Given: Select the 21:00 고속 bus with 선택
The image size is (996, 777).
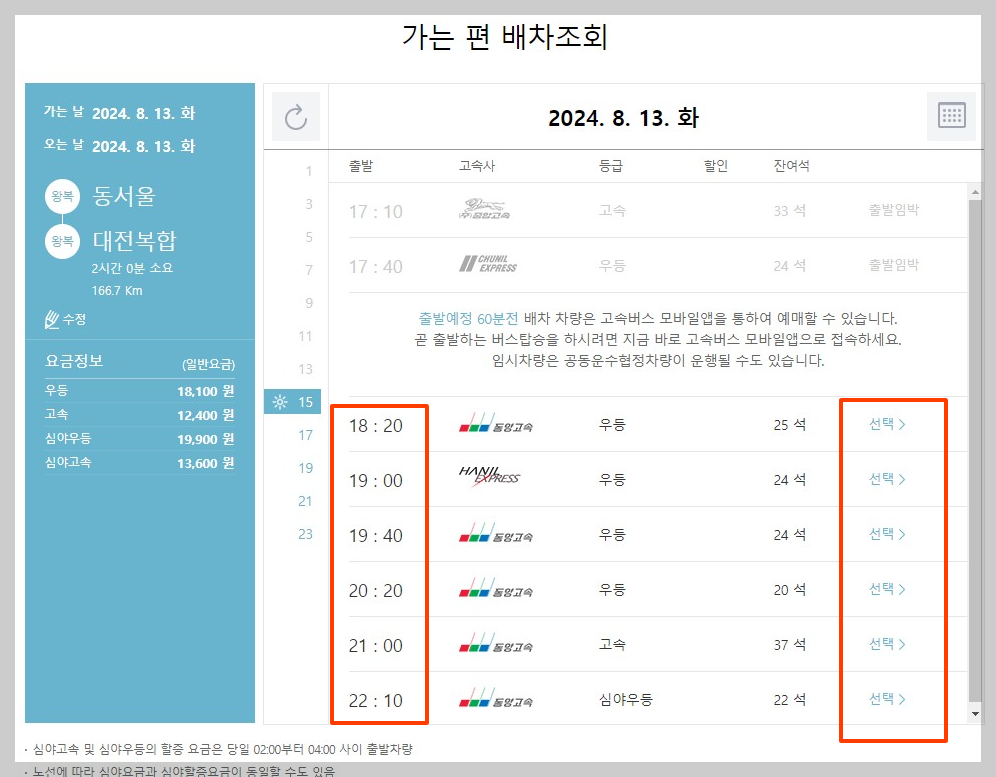Looking at the screenshot, I should point(887,644).
